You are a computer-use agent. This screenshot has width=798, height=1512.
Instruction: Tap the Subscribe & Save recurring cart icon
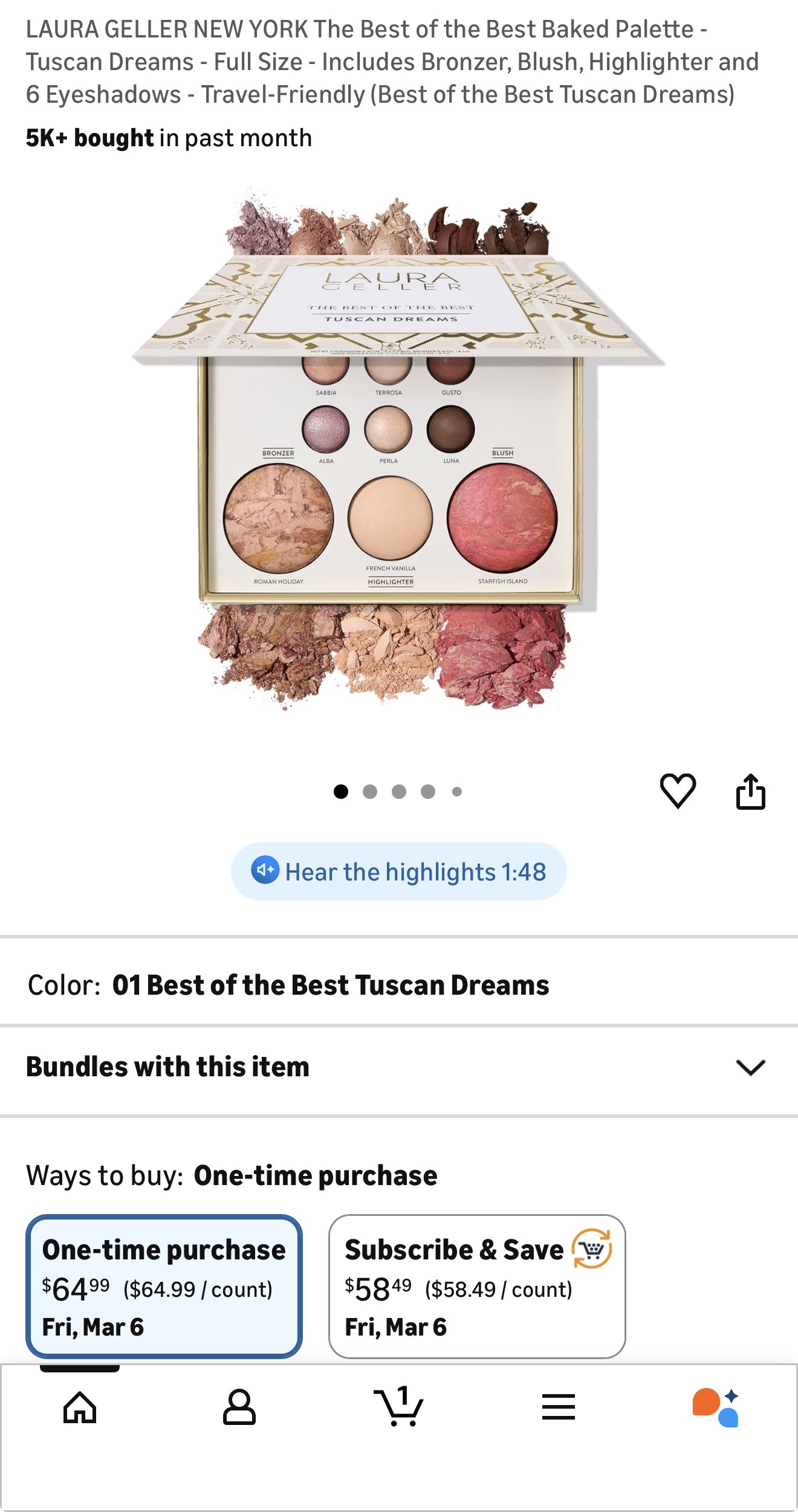[x=592, y=1249]
